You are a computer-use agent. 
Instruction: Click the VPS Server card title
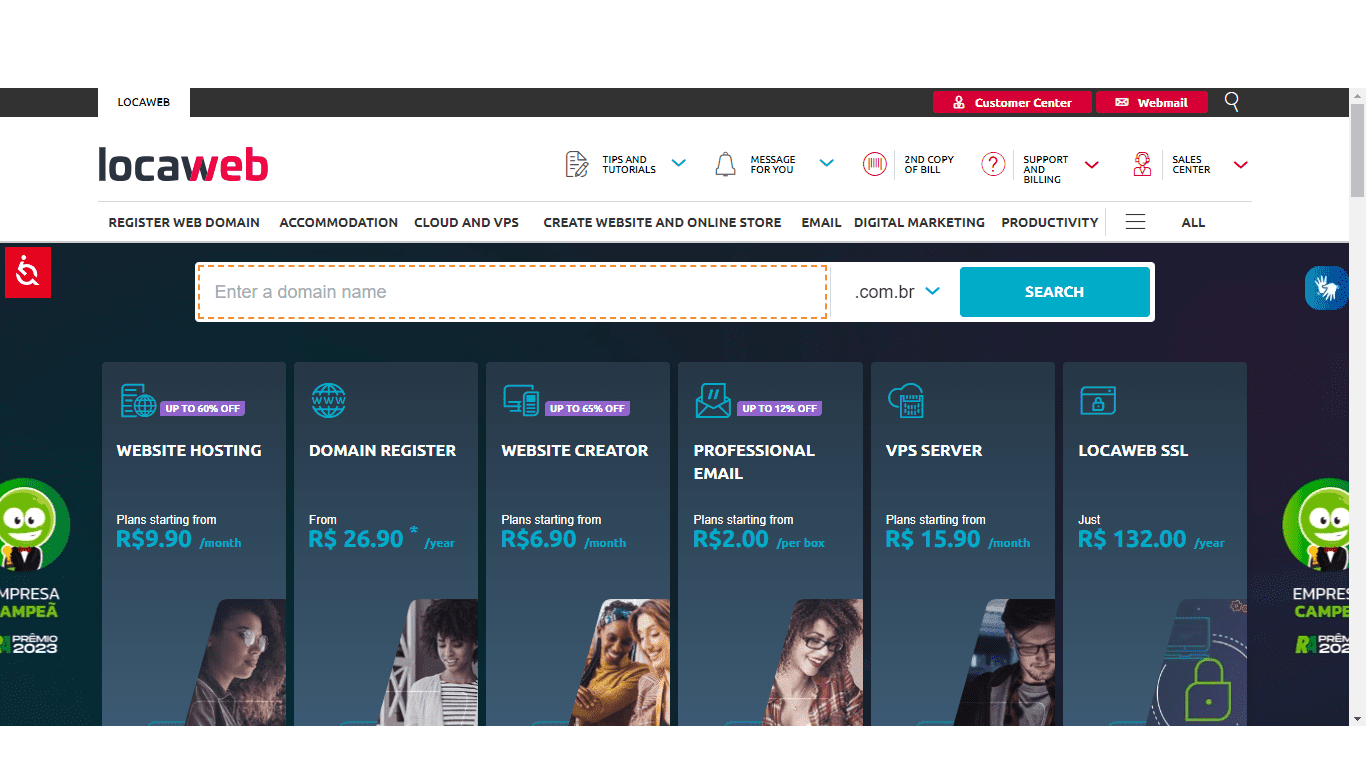tap(934, 451)
